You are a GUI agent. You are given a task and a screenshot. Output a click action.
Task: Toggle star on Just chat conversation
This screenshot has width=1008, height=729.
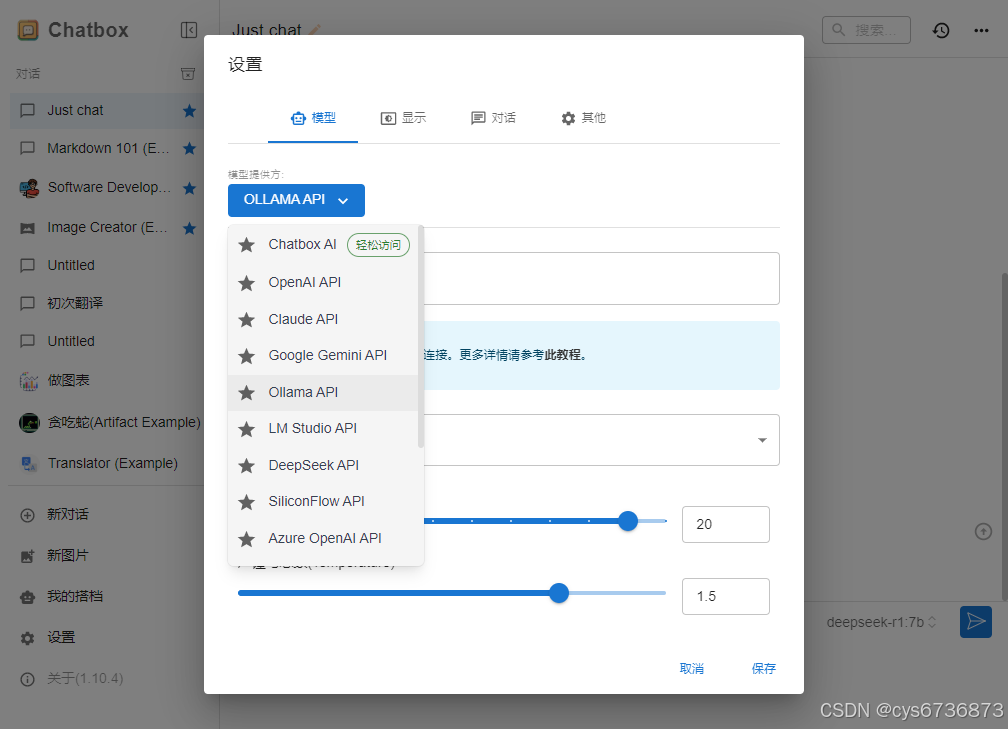click(189, 111)
